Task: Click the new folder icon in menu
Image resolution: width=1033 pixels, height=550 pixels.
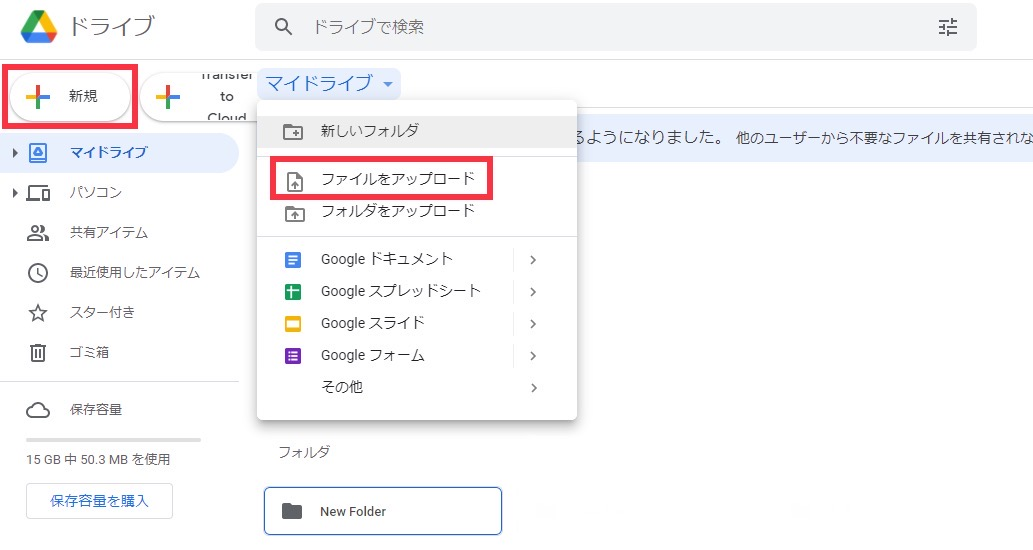Action: [293, 132]
